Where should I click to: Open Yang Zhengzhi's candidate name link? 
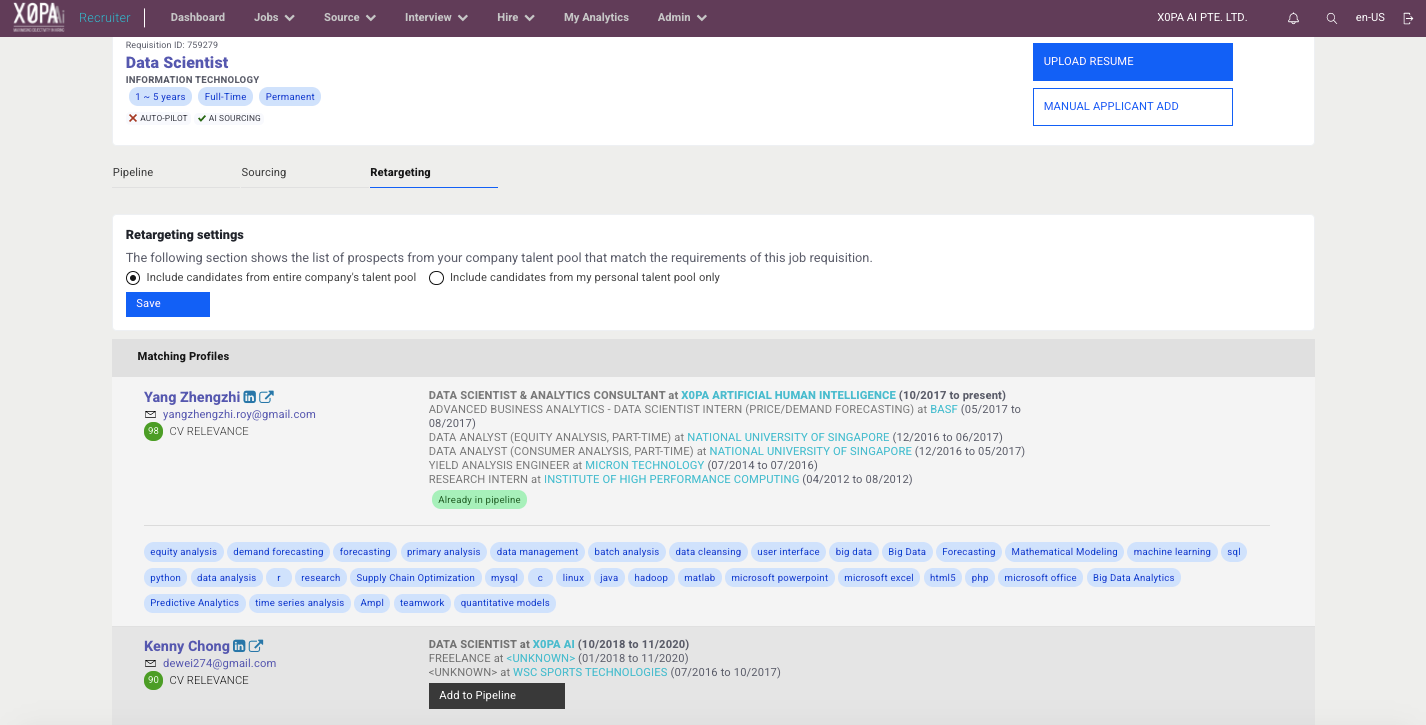pos(192,397)
